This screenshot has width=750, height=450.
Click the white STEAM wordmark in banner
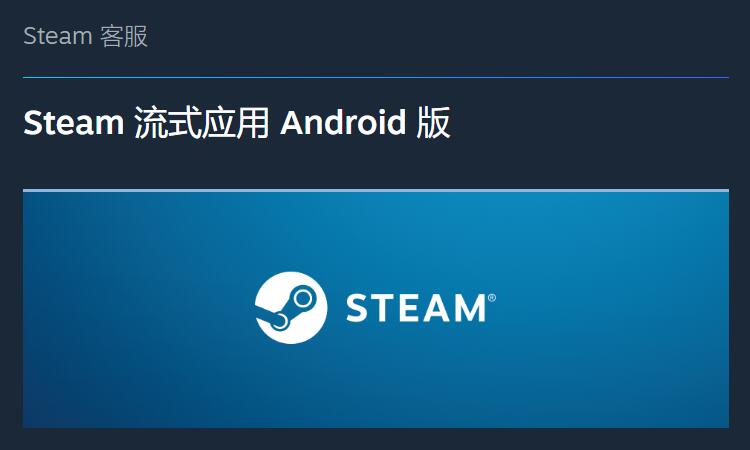point(416,308)
